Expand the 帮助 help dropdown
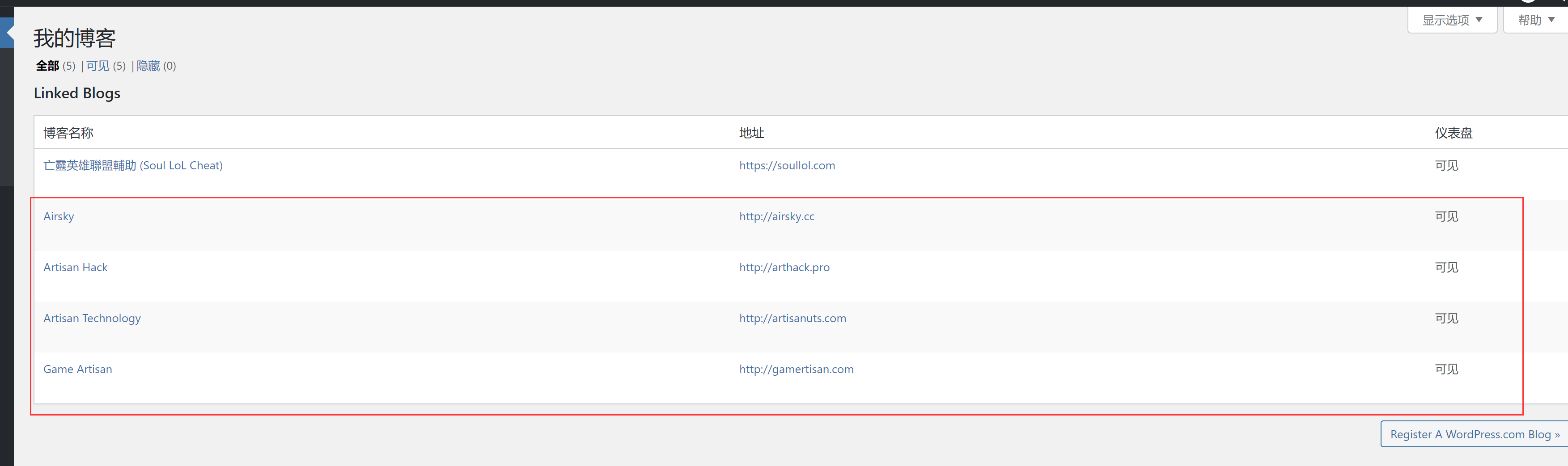This screenshot has width=1568, height=466. (1536, 20)
